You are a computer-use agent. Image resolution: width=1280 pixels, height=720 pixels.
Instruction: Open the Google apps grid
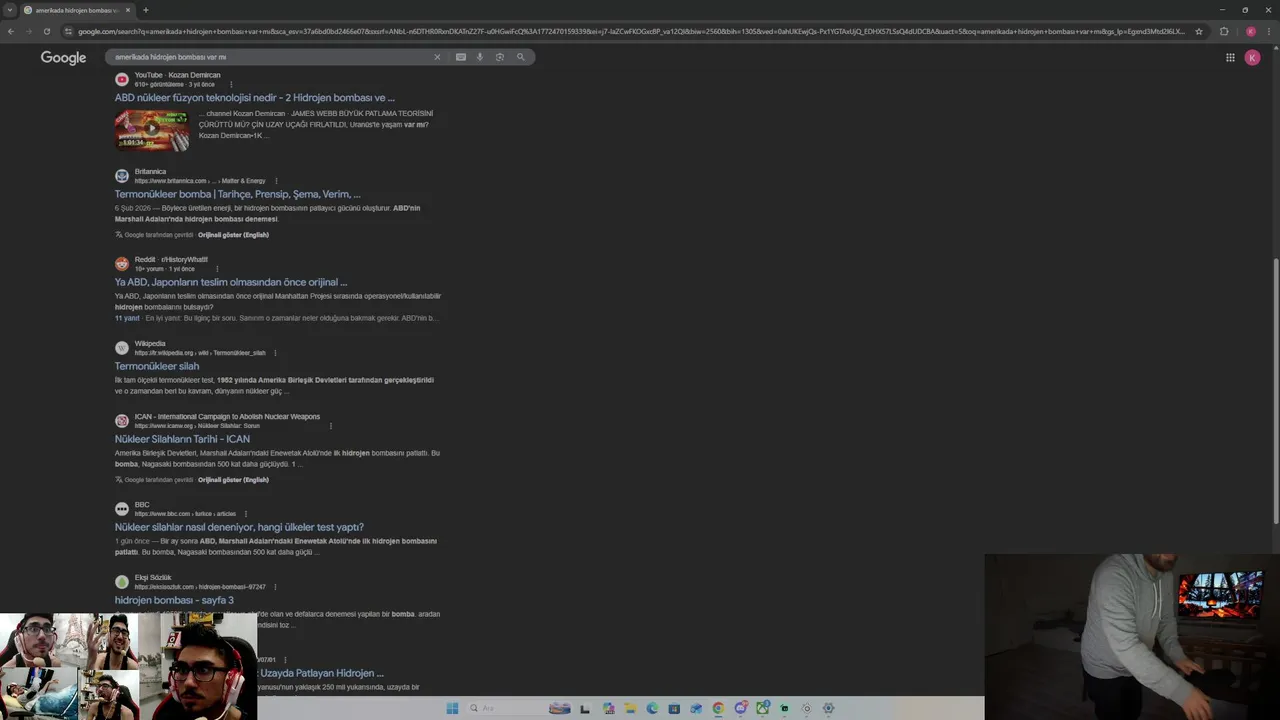1230,57
